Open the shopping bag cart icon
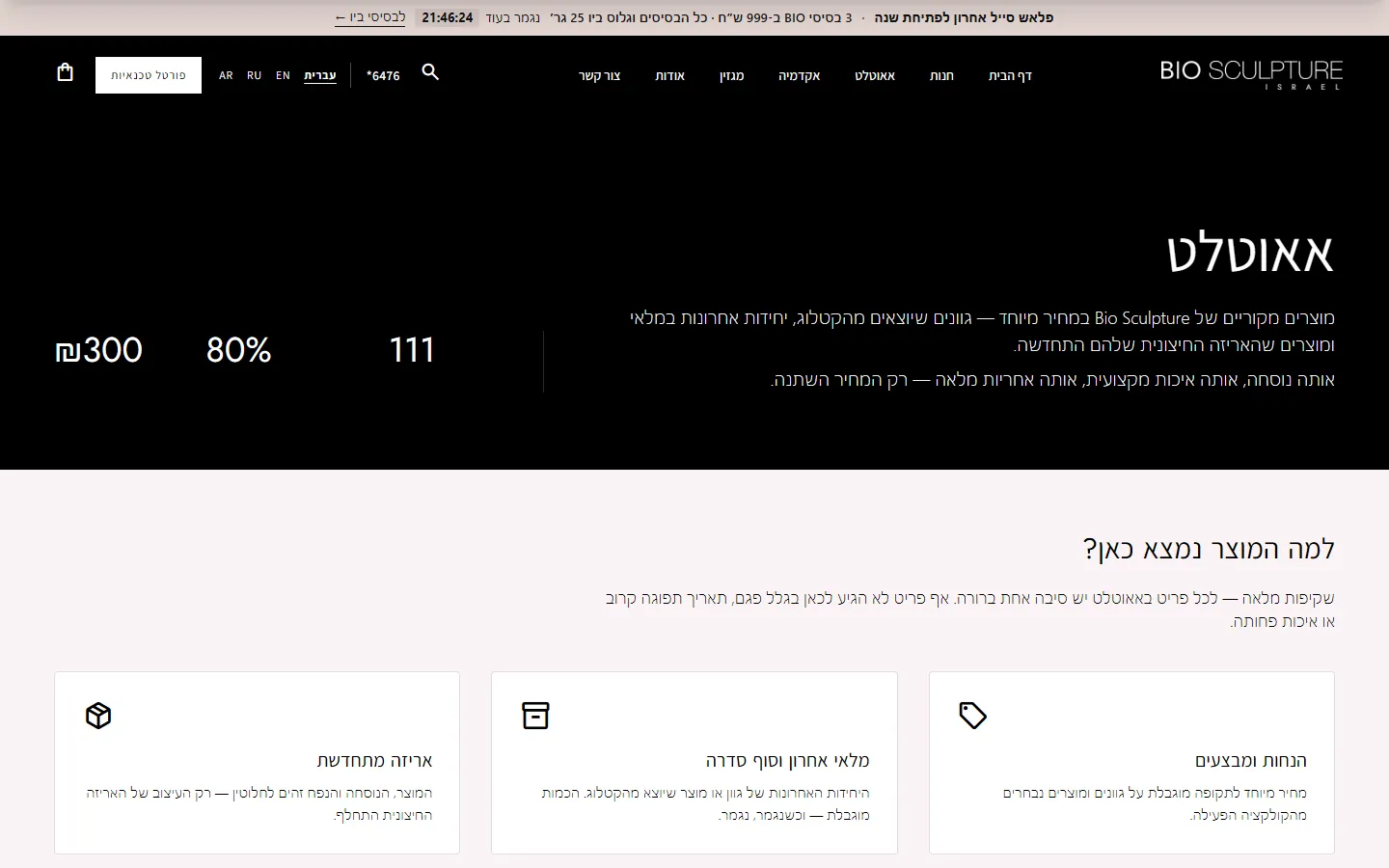Screen dimensions: 1389x868 coord(65,72)
